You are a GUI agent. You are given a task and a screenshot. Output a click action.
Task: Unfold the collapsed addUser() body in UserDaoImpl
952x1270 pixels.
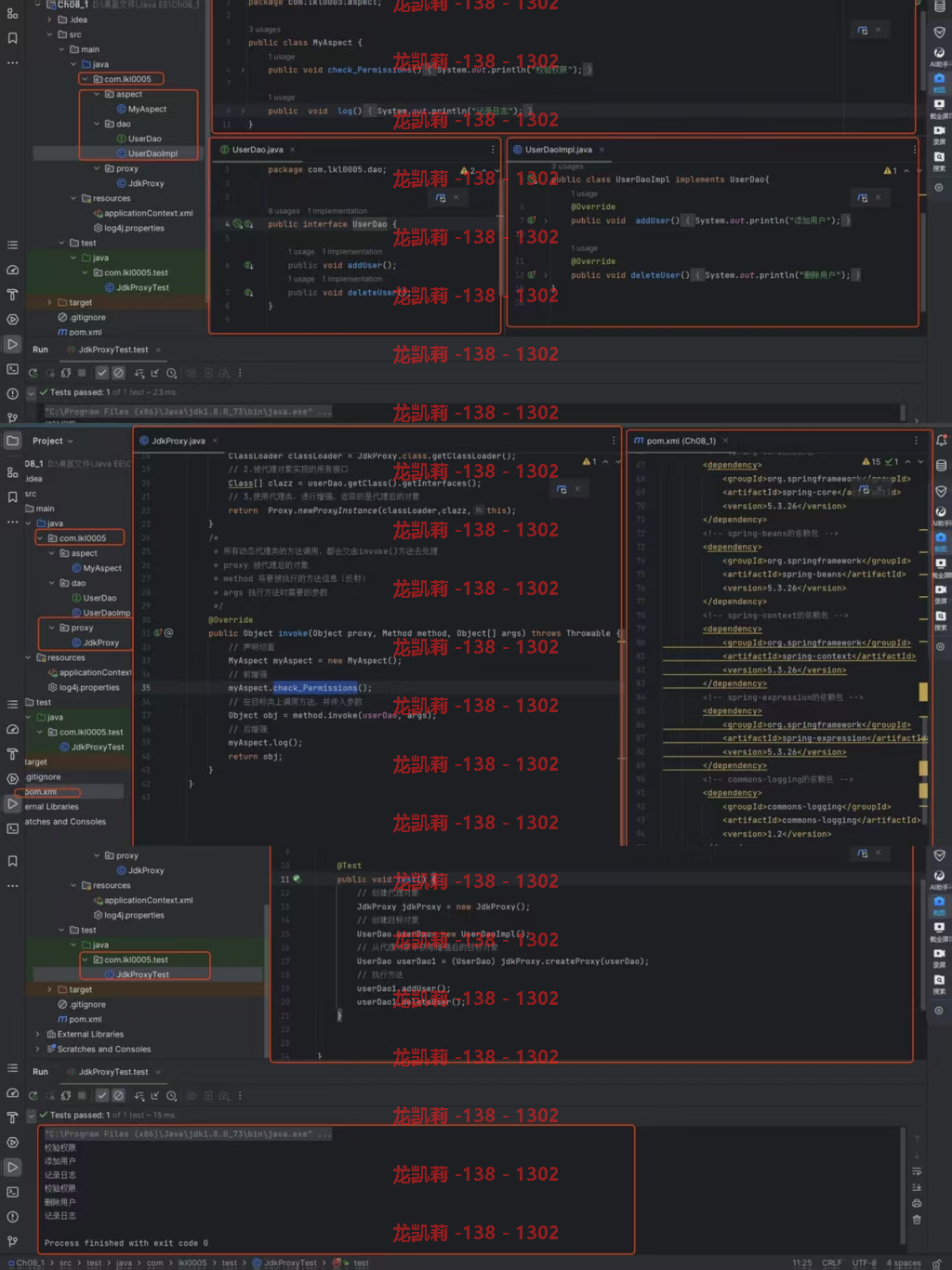546,220
